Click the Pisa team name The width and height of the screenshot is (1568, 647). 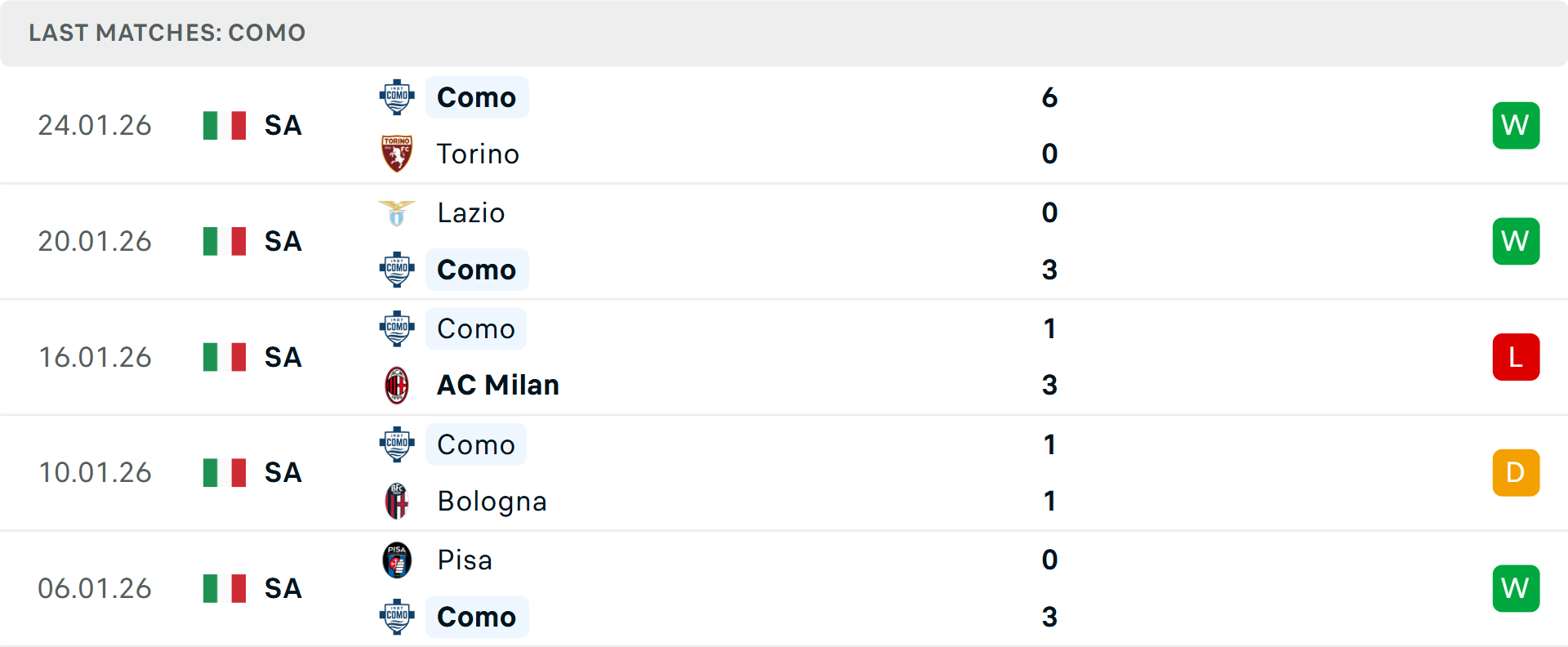[x=463, y=560]
